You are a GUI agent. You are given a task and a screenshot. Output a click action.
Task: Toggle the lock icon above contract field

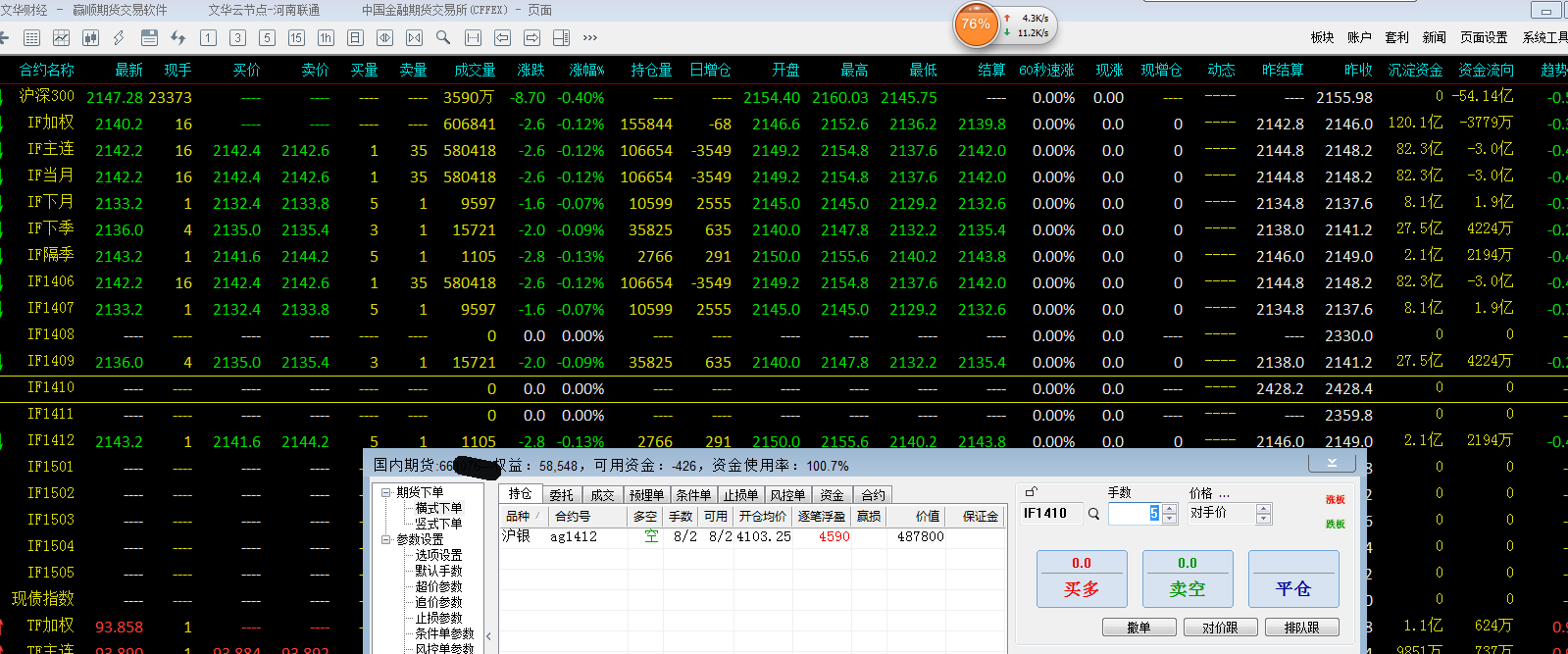click(x=1031, y=492)
